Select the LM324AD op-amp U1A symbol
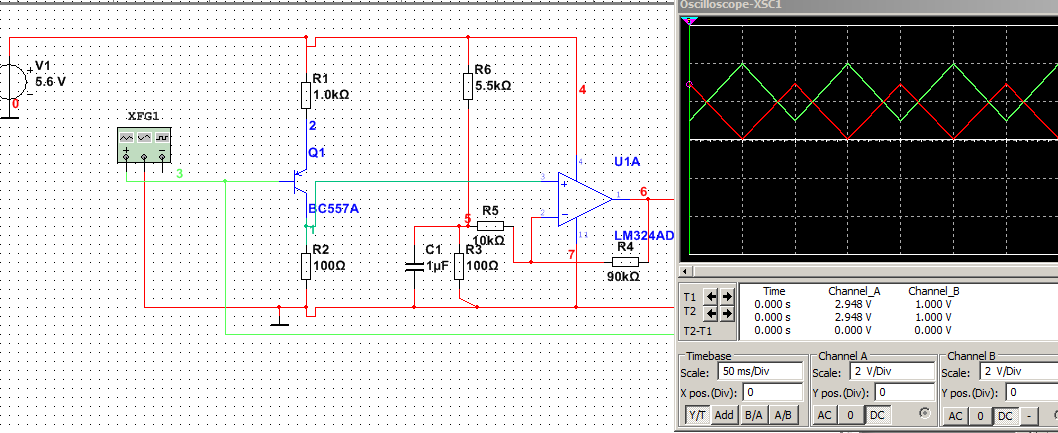 [x=586, y=197]
